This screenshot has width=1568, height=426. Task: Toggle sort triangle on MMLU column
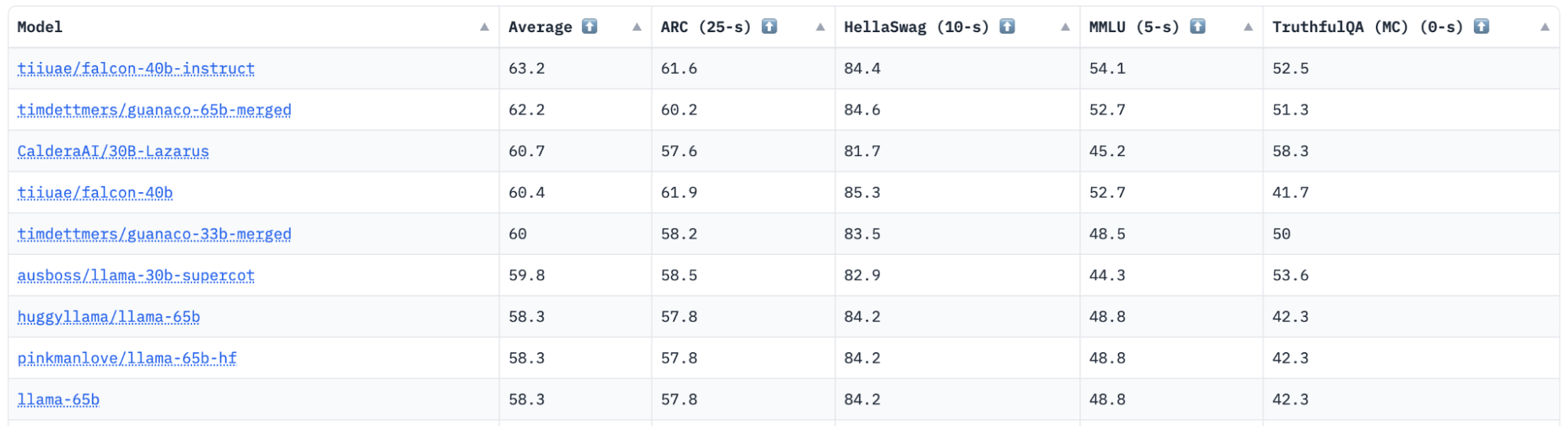pyautogui.click(x=1249, y=27)
